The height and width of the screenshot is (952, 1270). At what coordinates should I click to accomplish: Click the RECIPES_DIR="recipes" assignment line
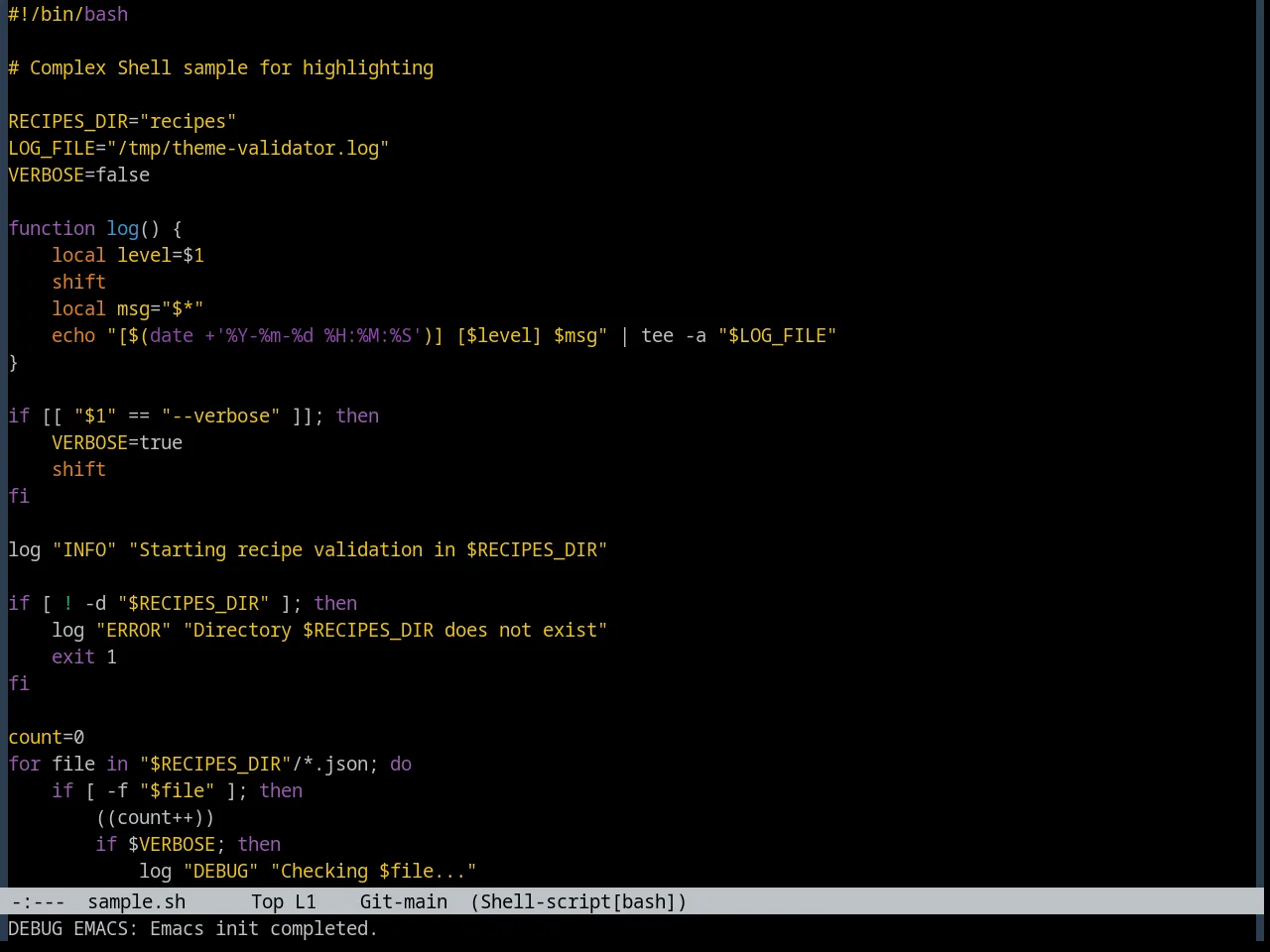click(122, 121)
